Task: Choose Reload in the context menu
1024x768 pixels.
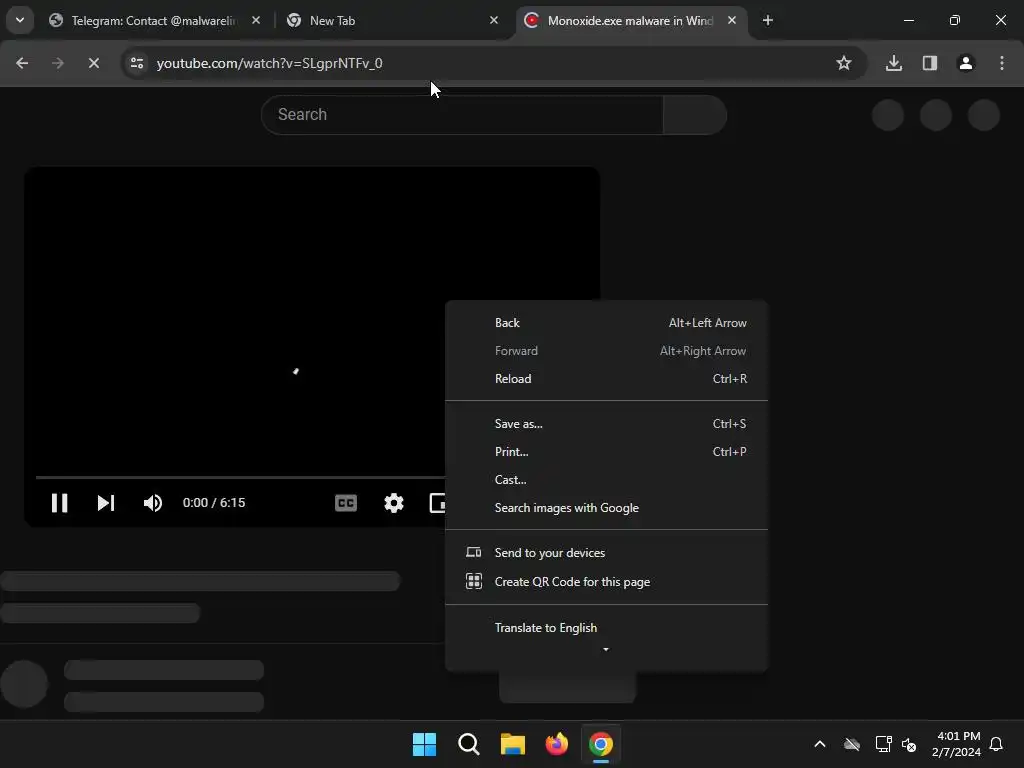Action: pyautogui.click(x=606, y=379)
